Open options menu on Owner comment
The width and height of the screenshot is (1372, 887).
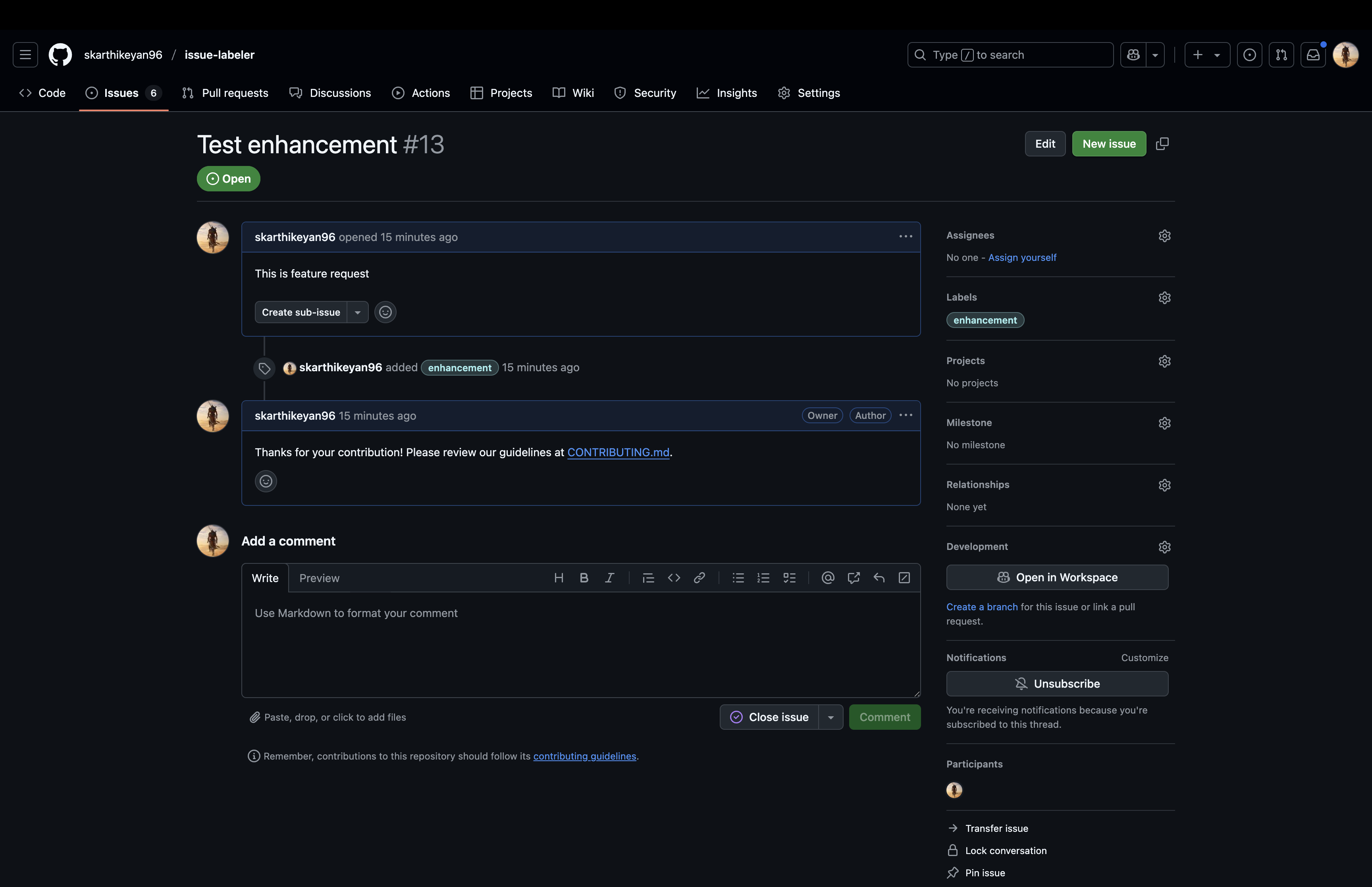[x=905, y=415]
